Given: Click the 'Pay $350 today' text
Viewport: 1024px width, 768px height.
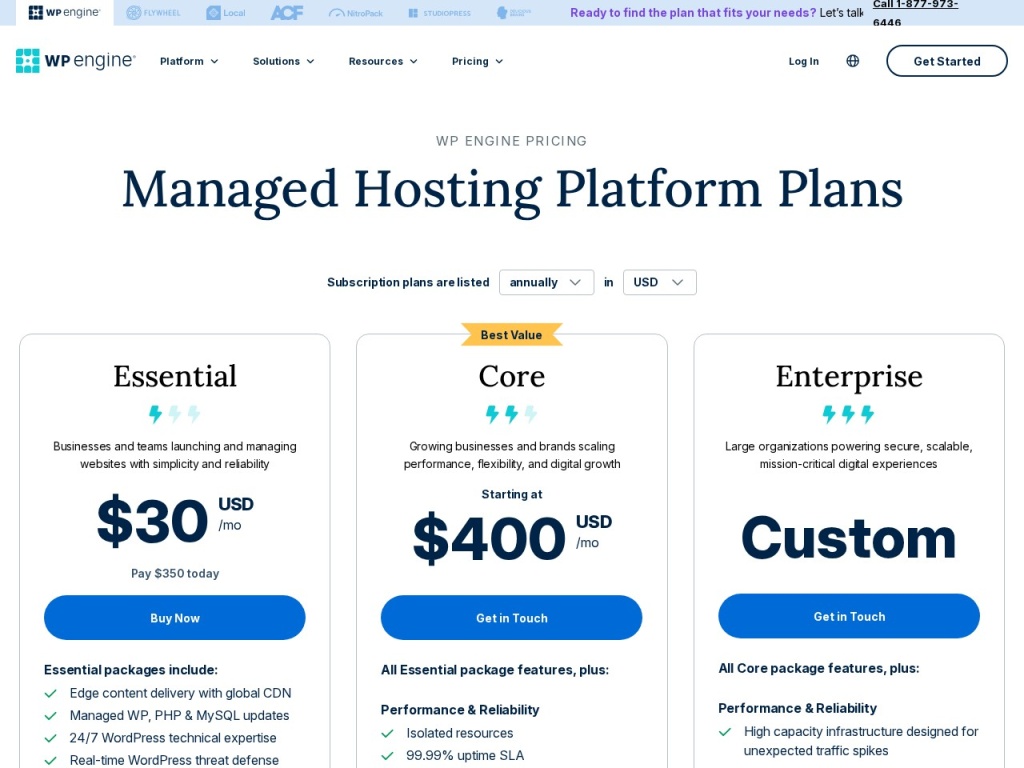Looking at the screenshot, I should pos(175,573).
